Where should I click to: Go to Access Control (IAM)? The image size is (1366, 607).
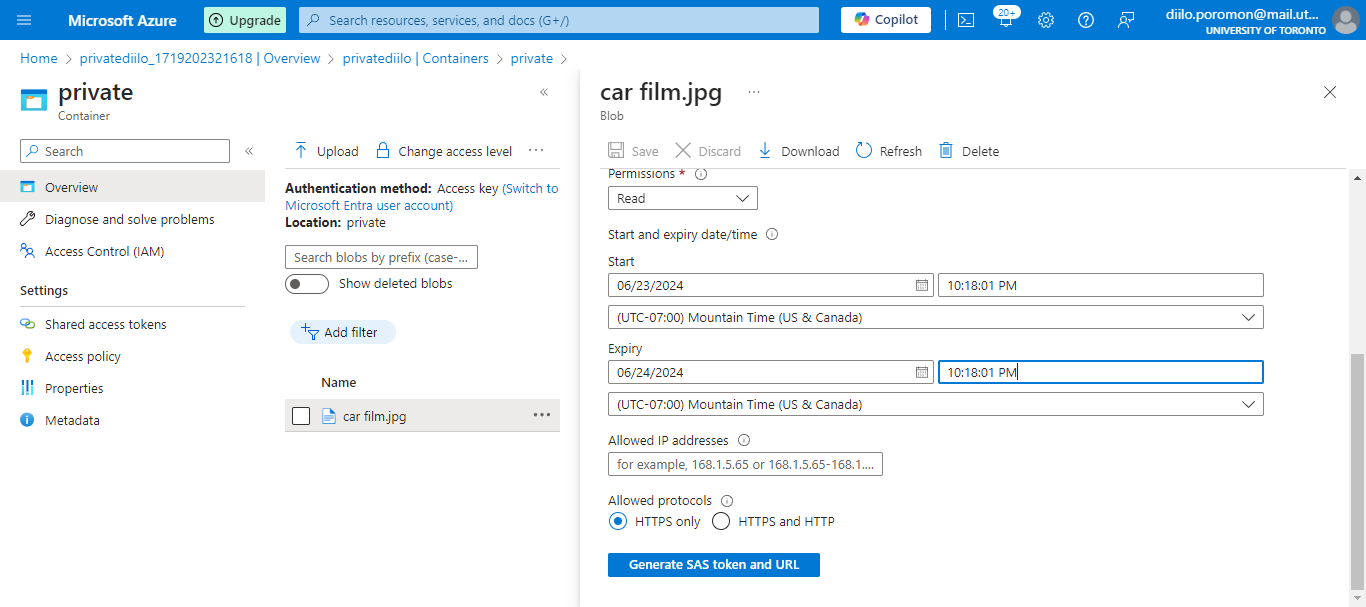(104, 252)
